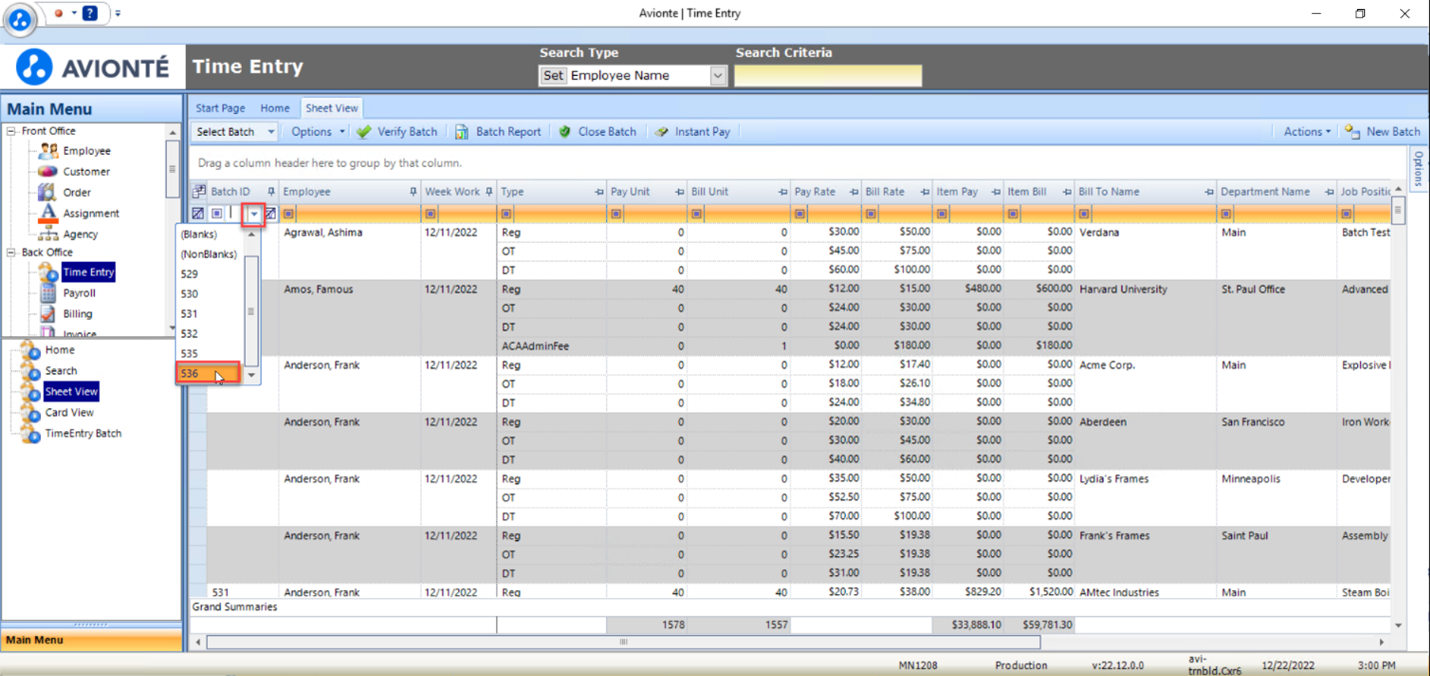Screen dimensions: 1430x676
Task: Click the Avionte application orb button
Action: [x=19, y=19]
